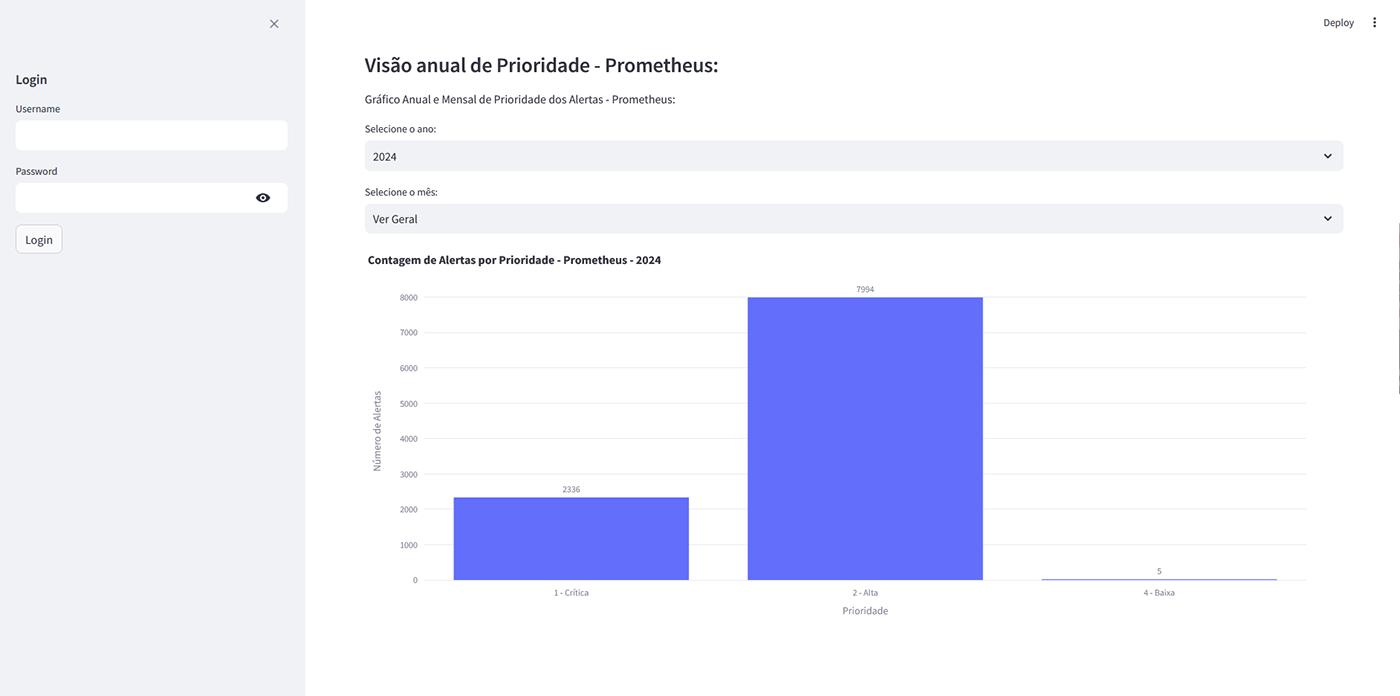1400x696 pixels.
Task: Open the three-dot main menu
Action: [1374, 23]
